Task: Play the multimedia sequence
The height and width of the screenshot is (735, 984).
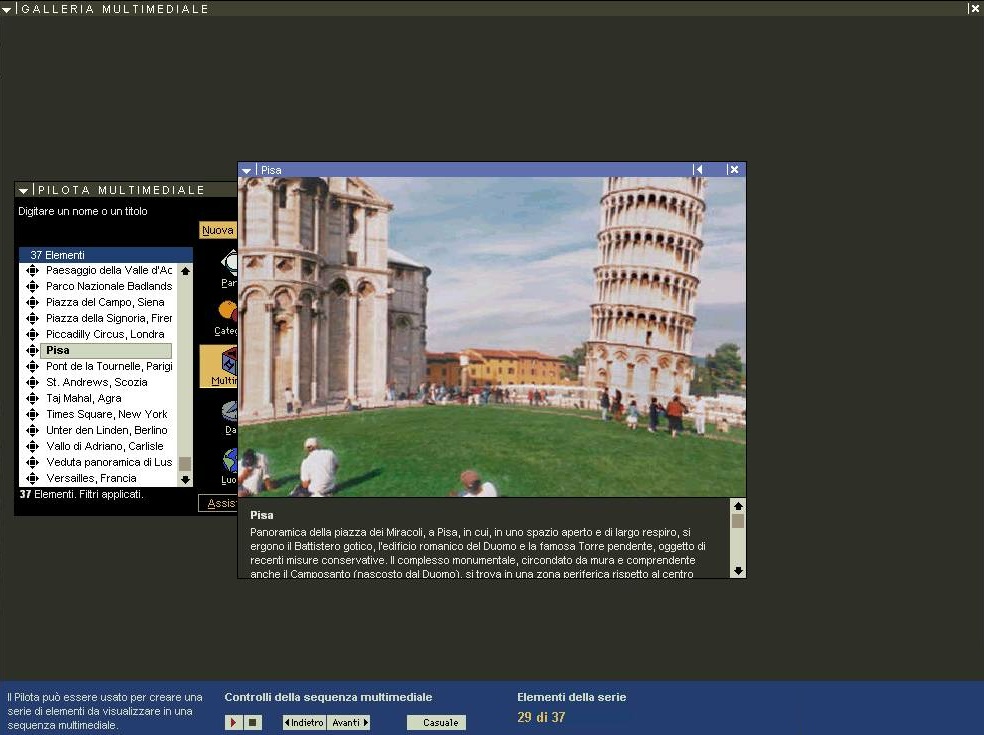Action: tap(234, 722)
